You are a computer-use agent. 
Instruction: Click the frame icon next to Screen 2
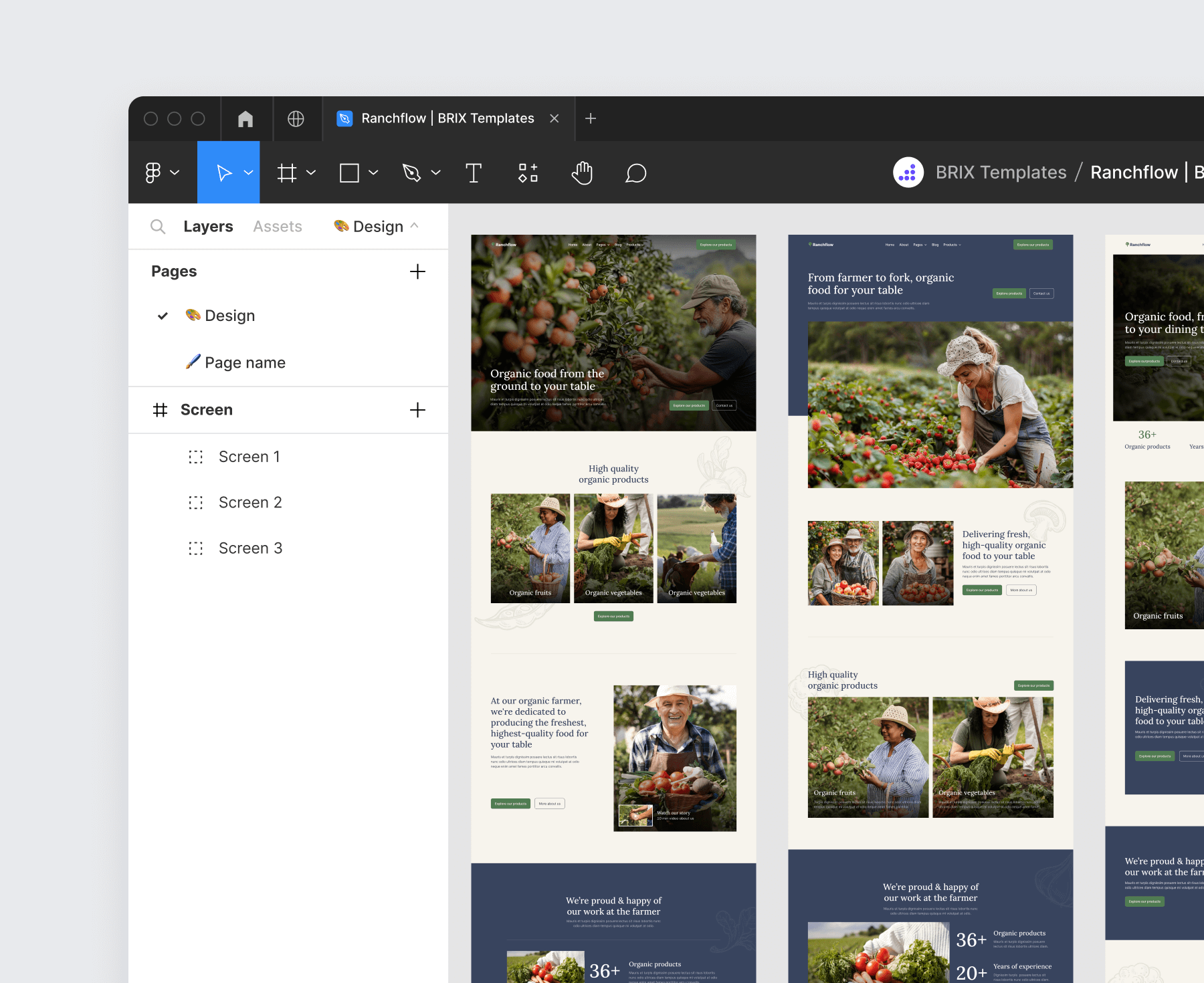(195, 502)
